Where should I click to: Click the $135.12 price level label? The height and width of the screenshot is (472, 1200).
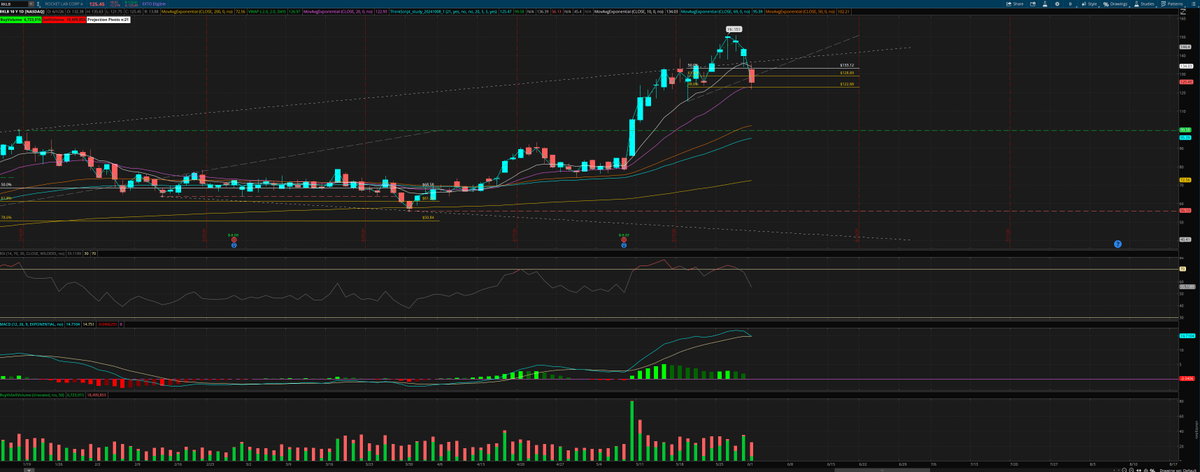846,67
